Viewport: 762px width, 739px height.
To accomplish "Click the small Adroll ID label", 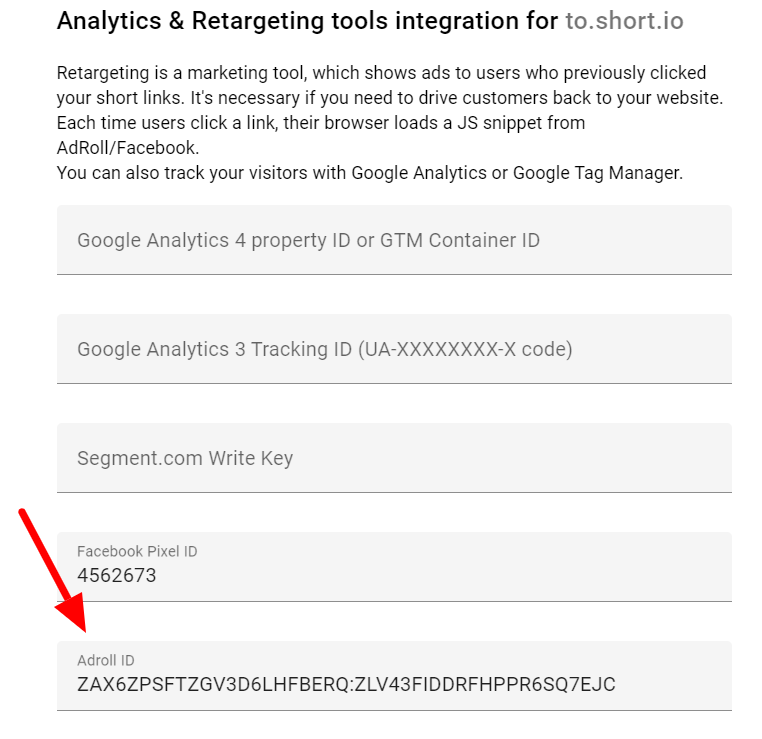I will pos(105,660).
